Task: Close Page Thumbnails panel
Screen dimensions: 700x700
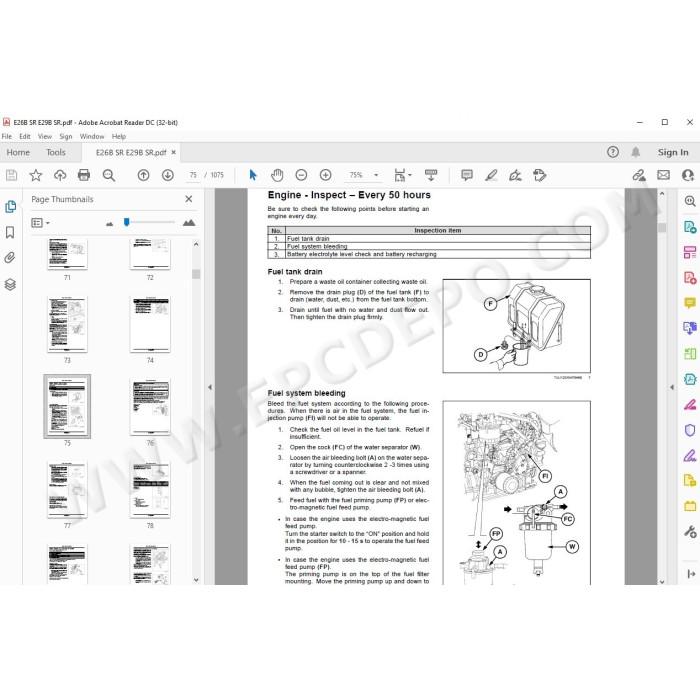Action: pyautogui.click(x=189, y=199)
